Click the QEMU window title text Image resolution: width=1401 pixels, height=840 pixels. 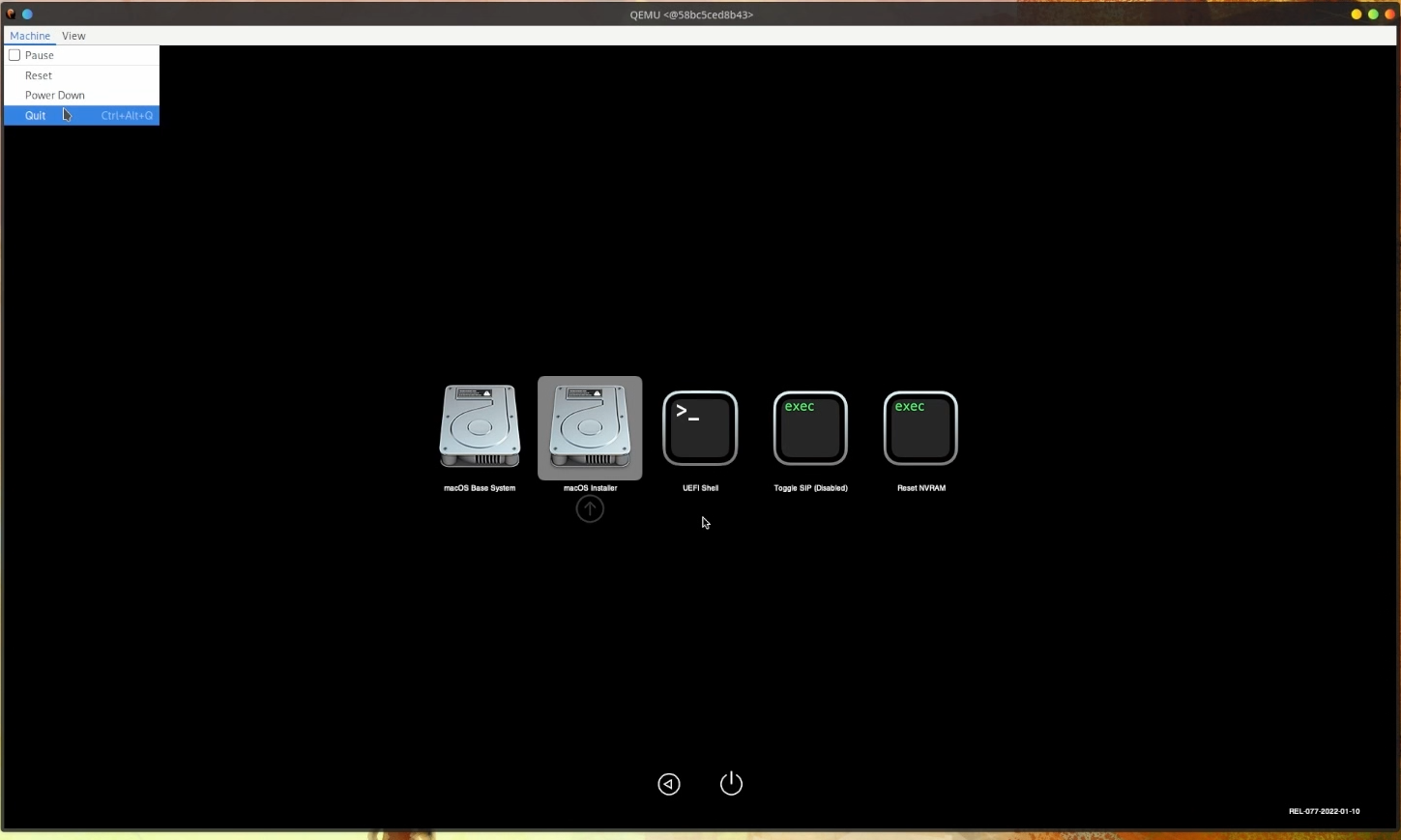691,14
